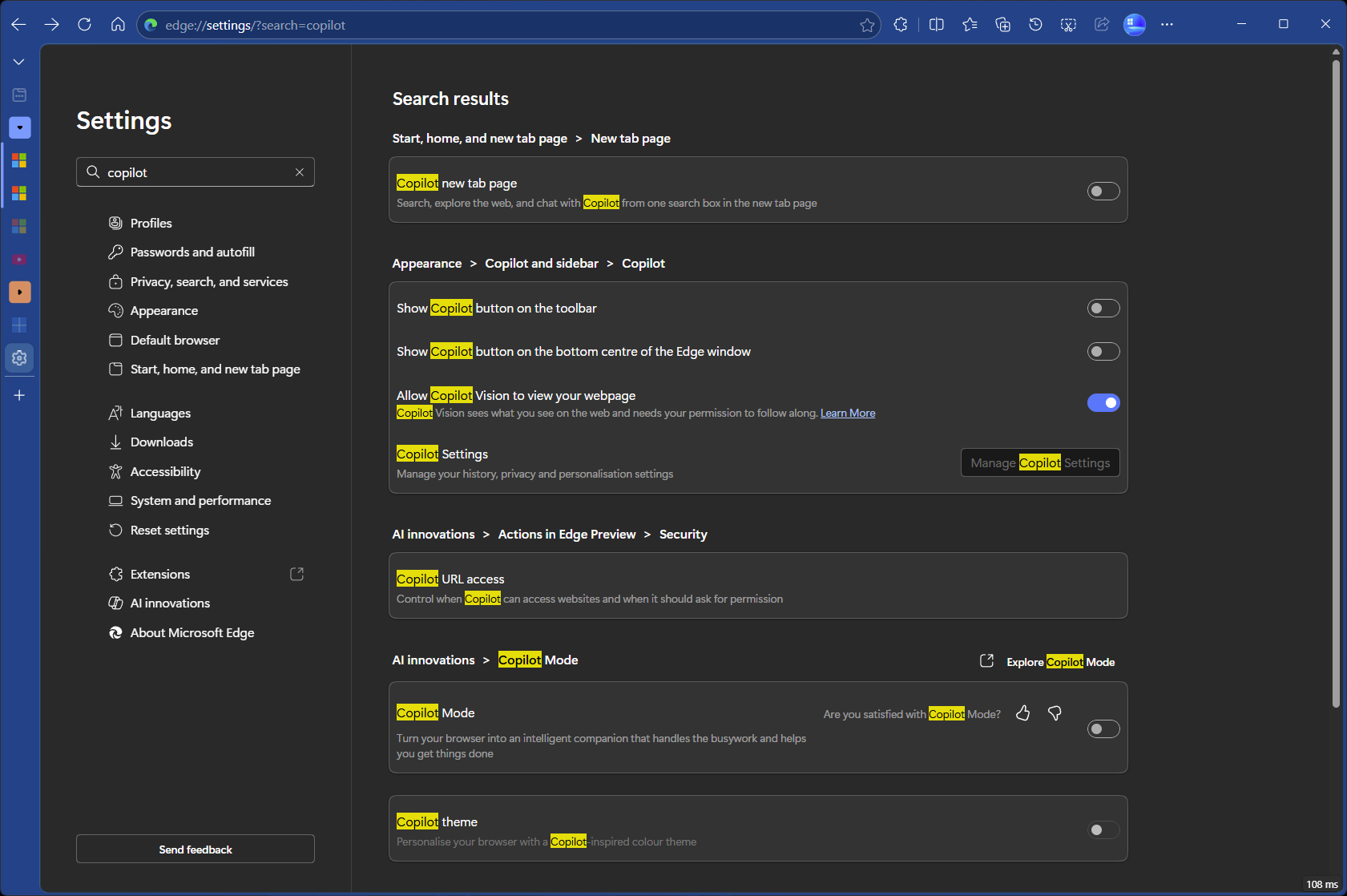Click the Copilot and sidebar breadcrumb
Viewport: 1347px width, 896px height.
pyautogui.click(x=542, y=264)
